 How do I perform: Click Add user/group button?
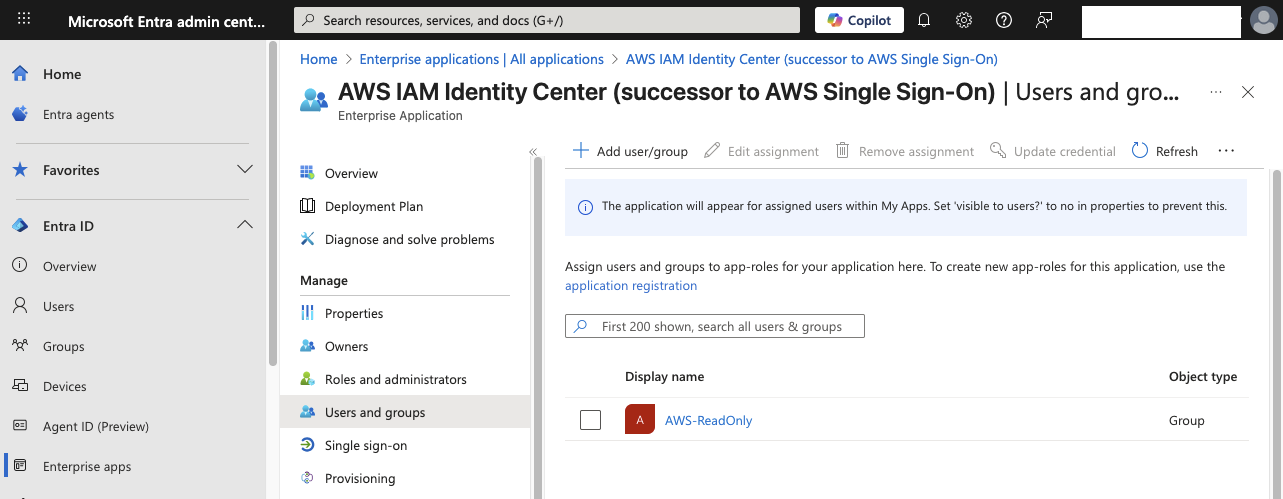tap(630, 151)
